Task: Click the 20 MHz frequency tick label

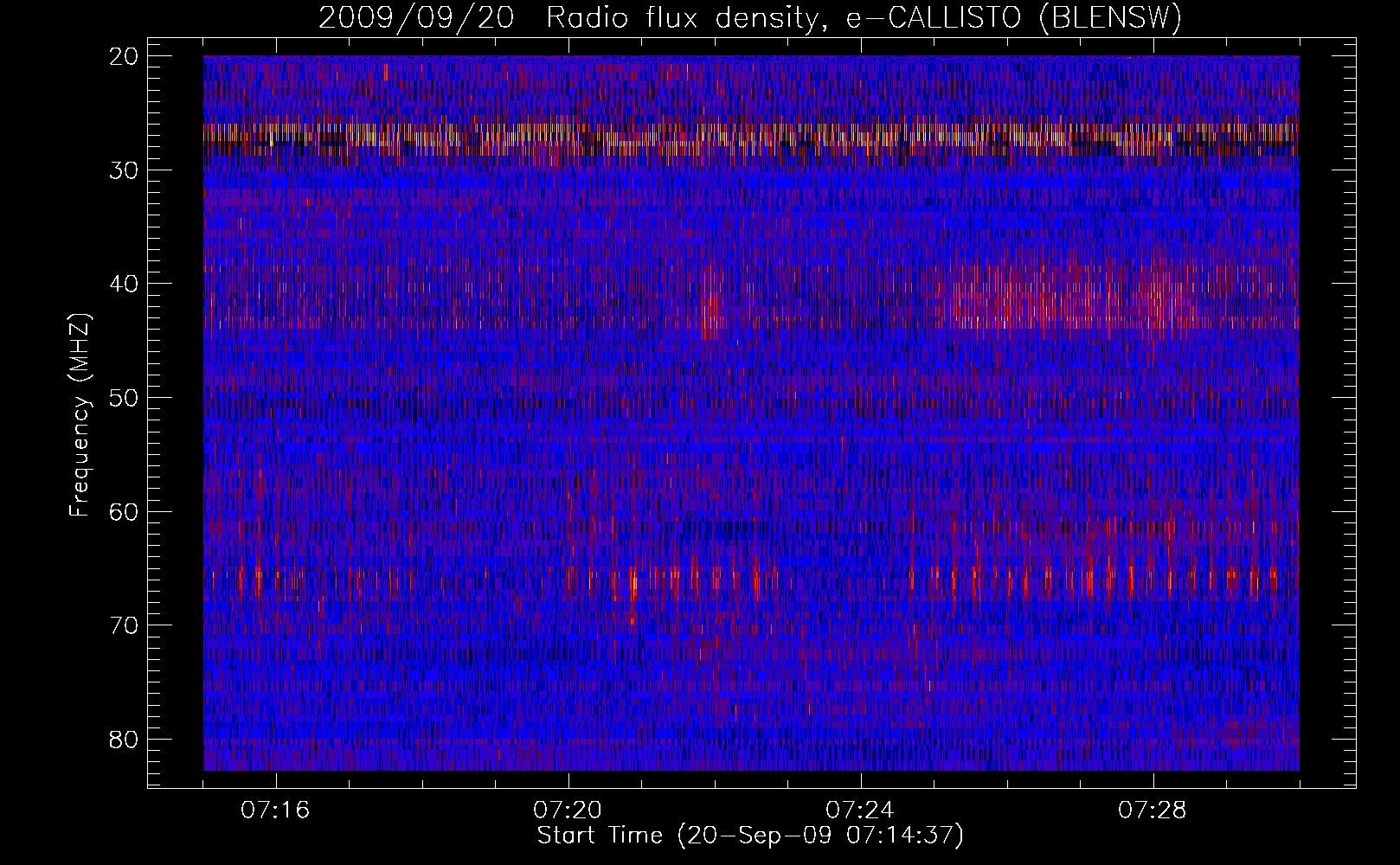Action: pyautogui.click(x=125, y=56)
